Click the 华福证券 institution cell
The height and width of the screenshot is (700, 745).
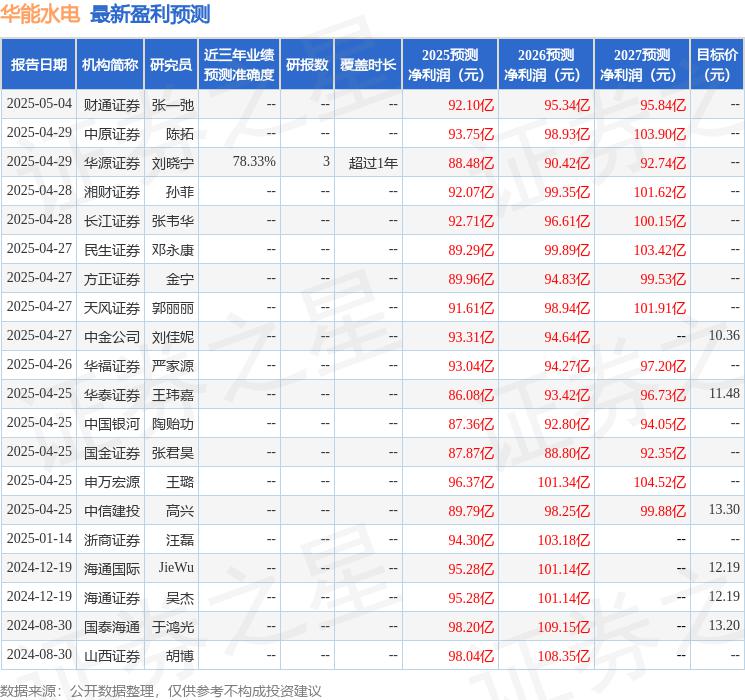tap(112, 366)
